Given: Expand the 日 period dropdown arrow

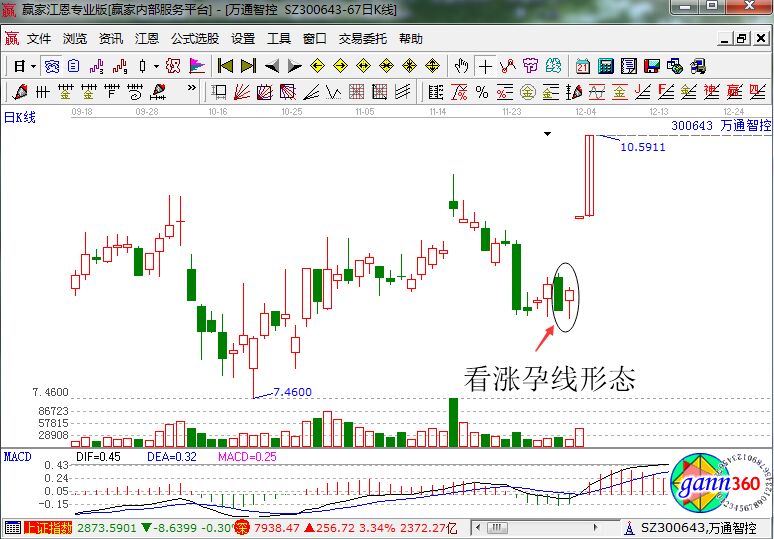Looking at the screenshot, I should click(33, 66).
